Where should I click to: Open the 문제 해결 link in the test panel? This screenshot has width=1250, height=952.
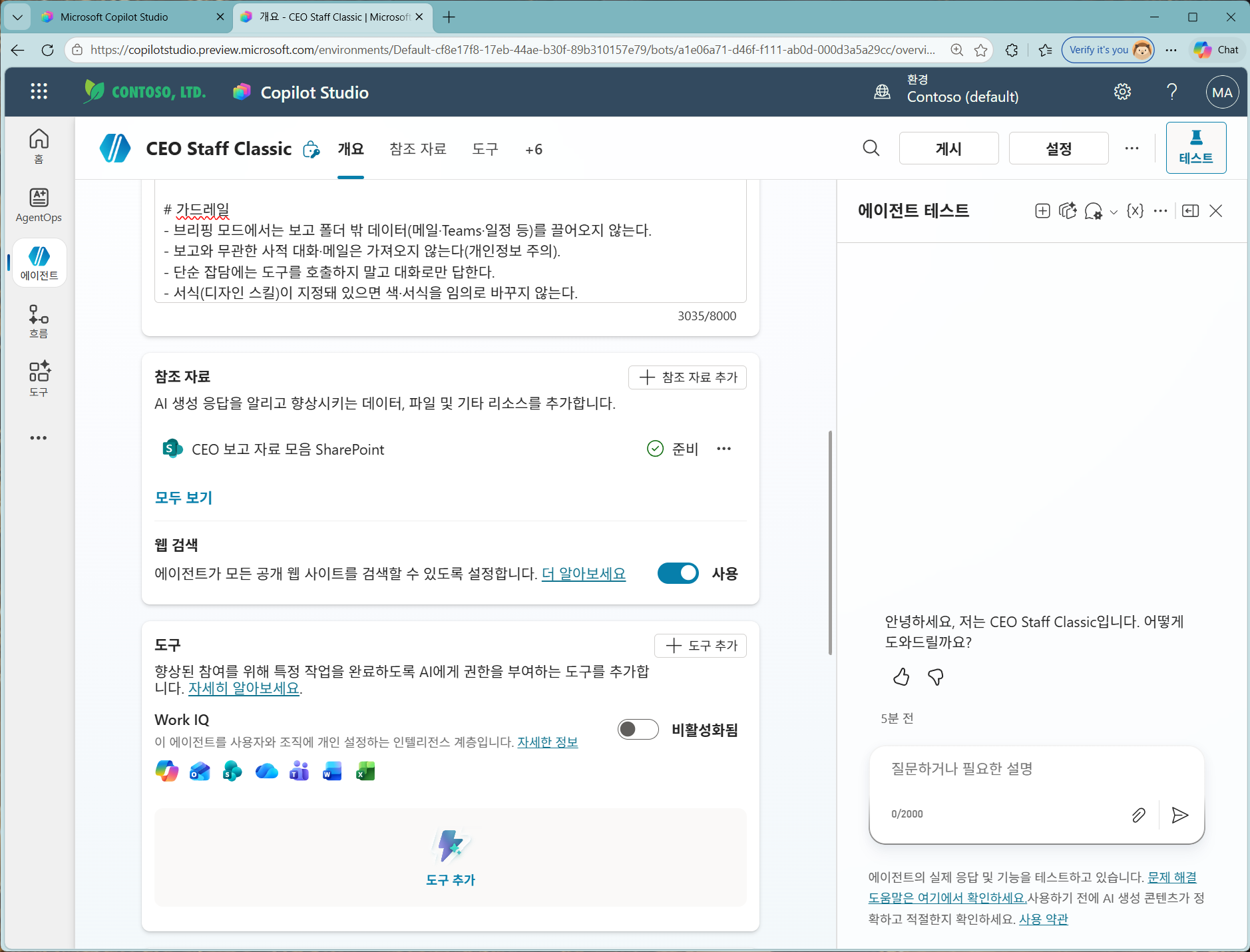(1172, 877)
